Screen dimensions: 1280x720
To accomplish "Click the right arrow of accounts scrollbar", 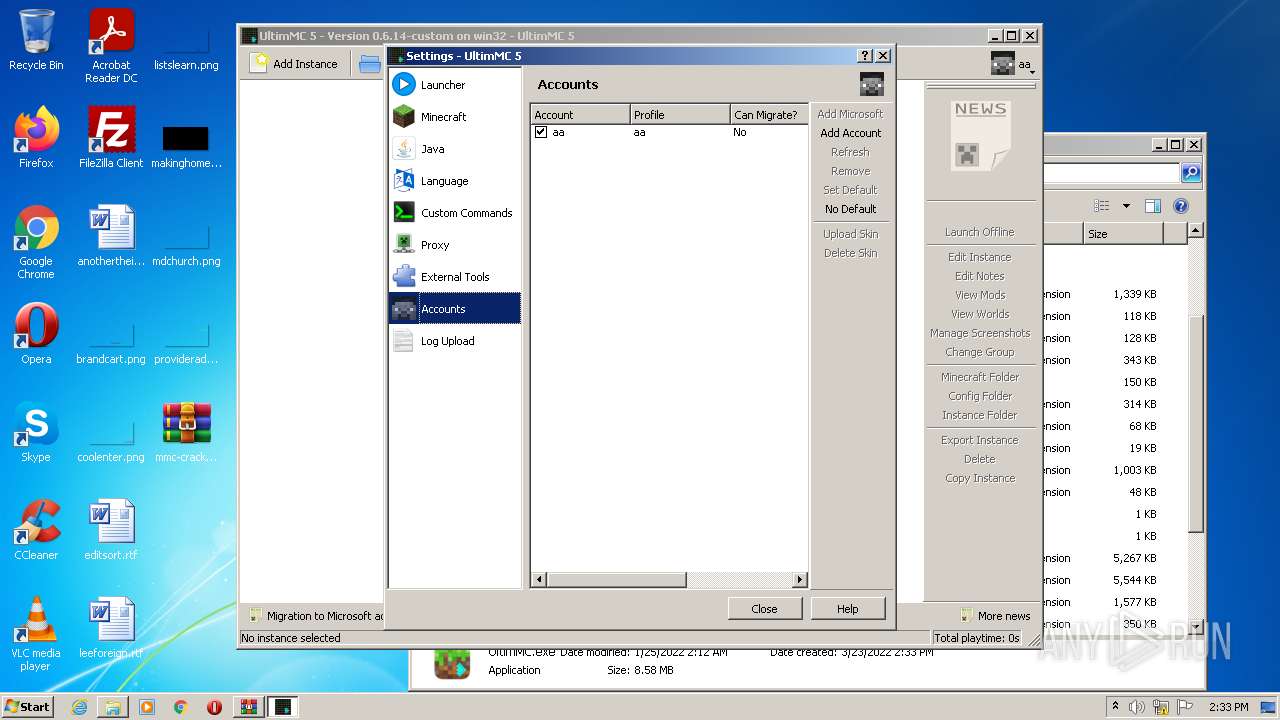I will pos(800,579).
